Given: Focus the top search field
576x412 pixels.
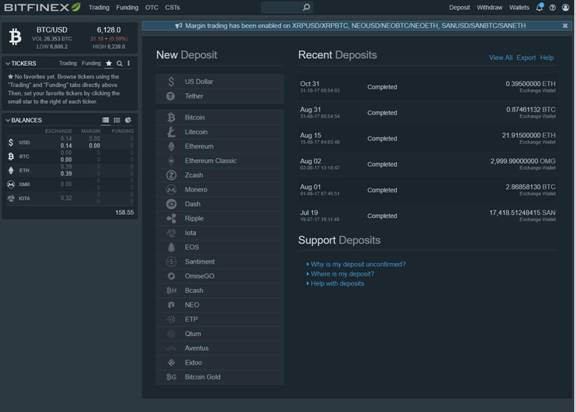Looking at the screenshot, I should 281,7.
